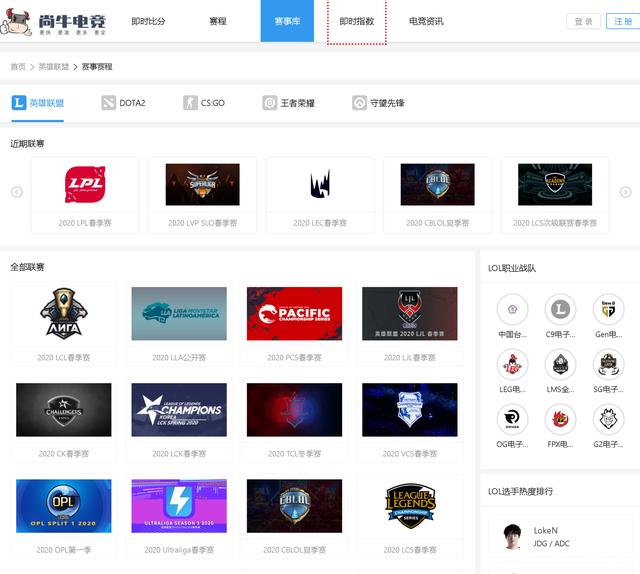Select the 王者荣耀 game tab
Image resolution: width=640 pixels, height=574 pixels.
289,103
